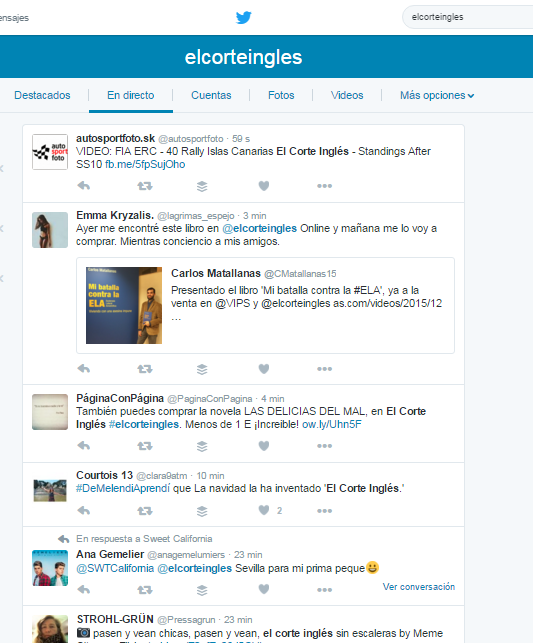Image resolution: width=533 pixels, height=643 pixels.
Task: Click stack icon on PáginaConPágina tweet
Action: (202, 446)
